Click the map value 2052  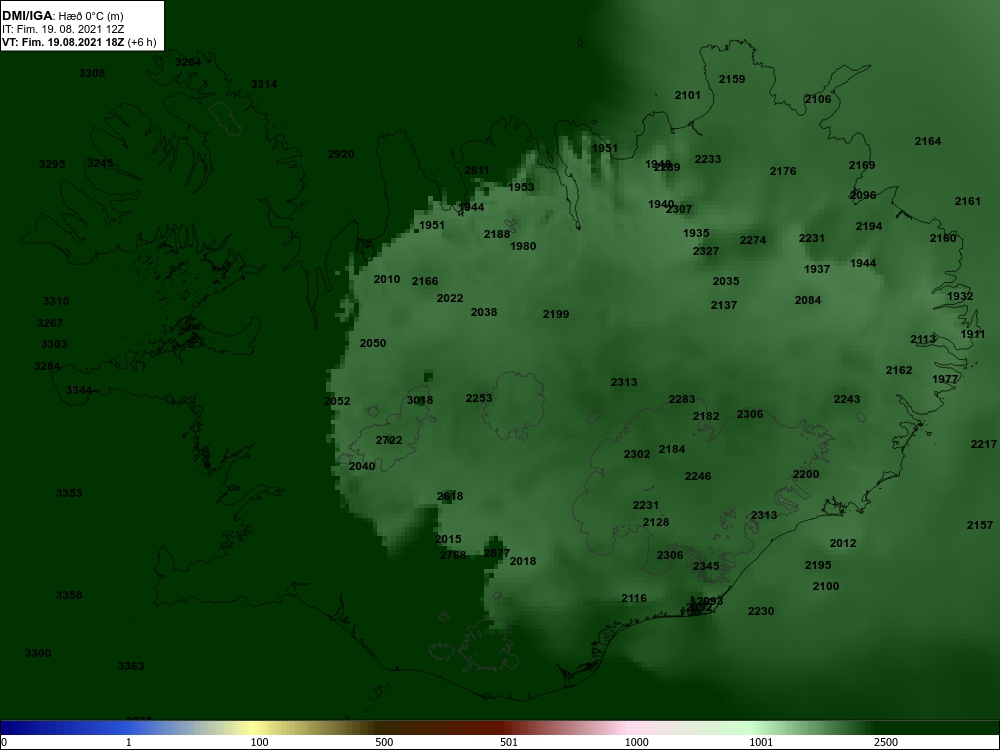[337, 401]
